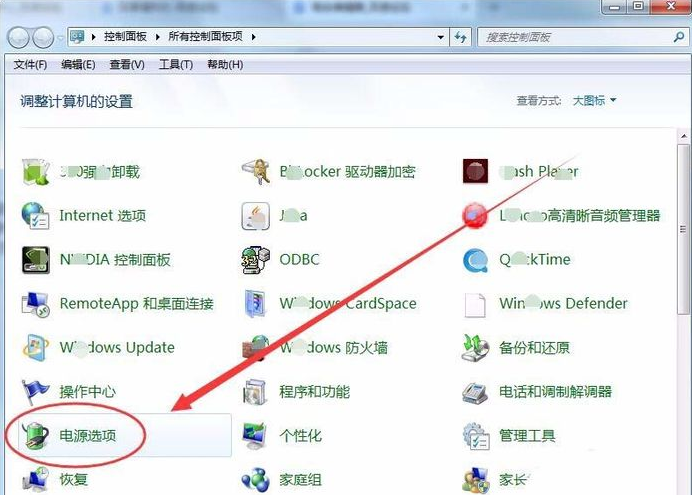Open the 管理工具 gear icon
Image resolution: width=692 pixels, height=495 pixels.
tap(475, 435)
